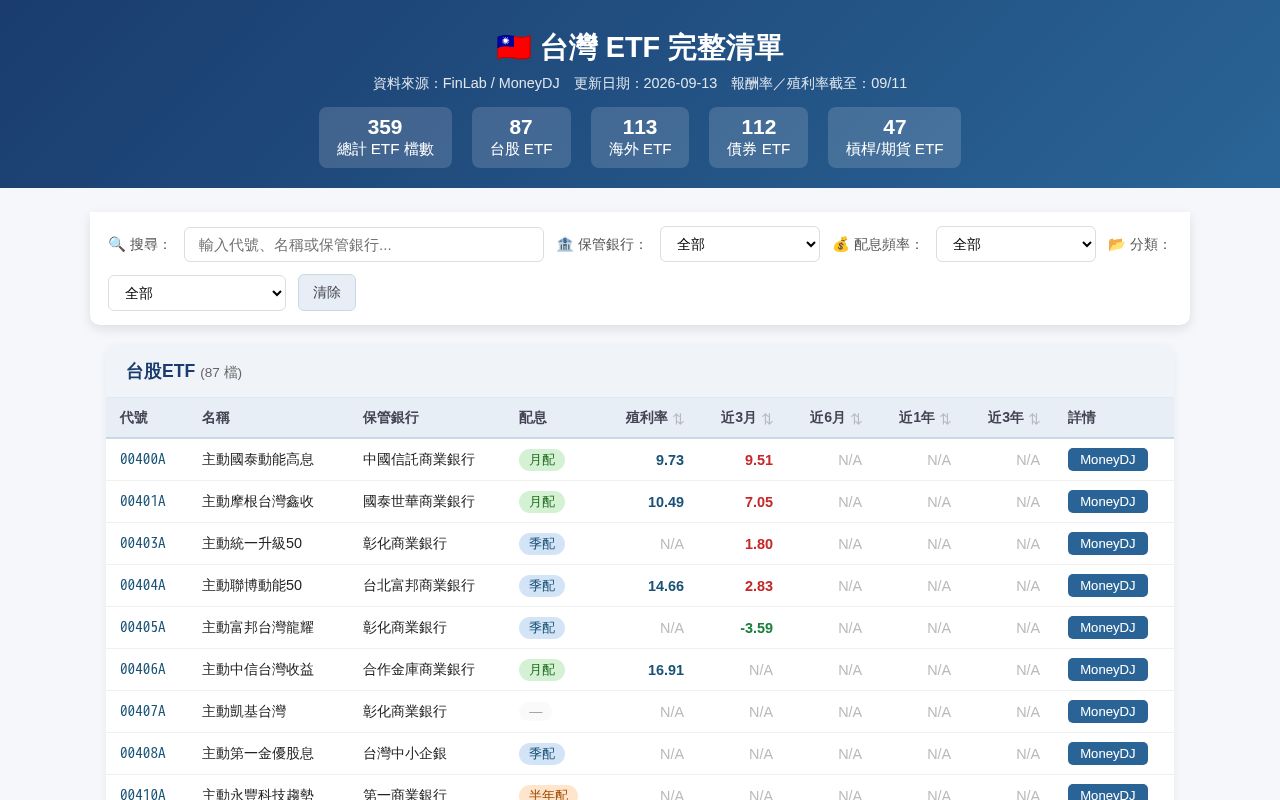Open MoneyDJ details for 00408A
This screenshot has width=1280, height=800.
[1108, 753]
